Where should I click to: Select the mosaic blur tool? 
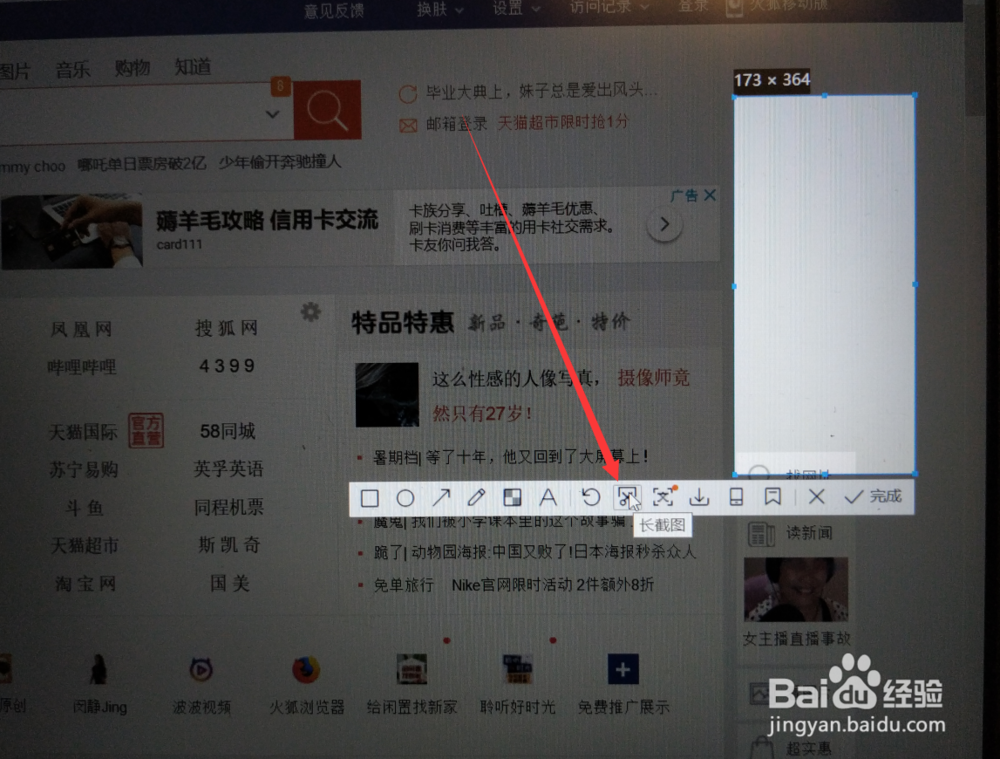tap(512, 497)
